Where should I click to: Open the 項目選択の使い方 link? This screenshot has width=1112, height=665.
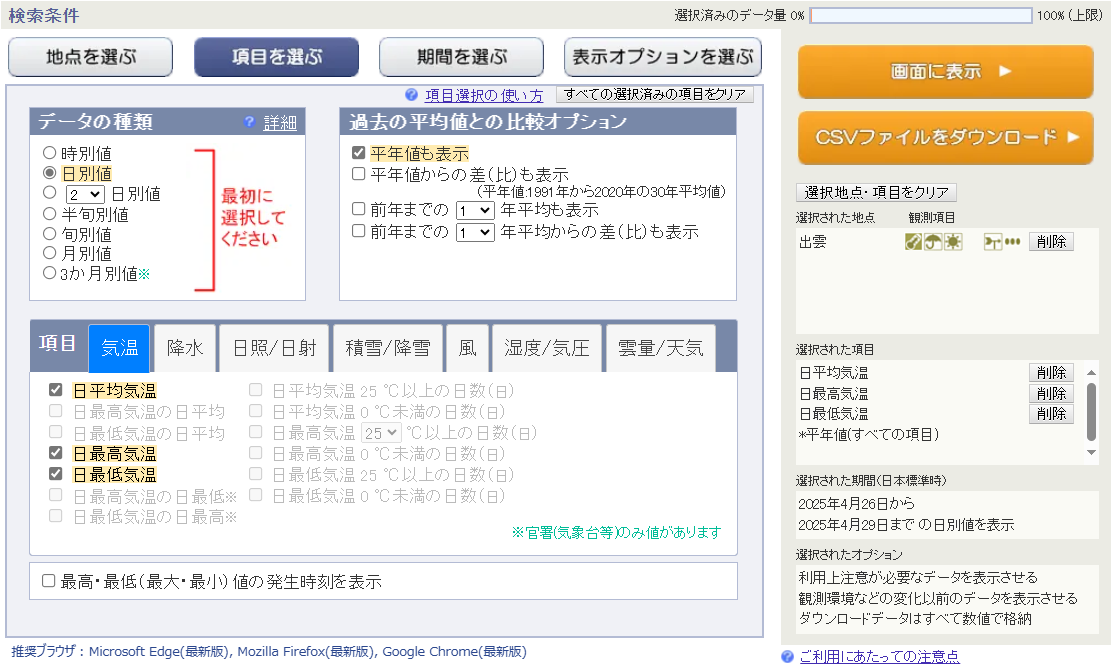click(484, 96)
